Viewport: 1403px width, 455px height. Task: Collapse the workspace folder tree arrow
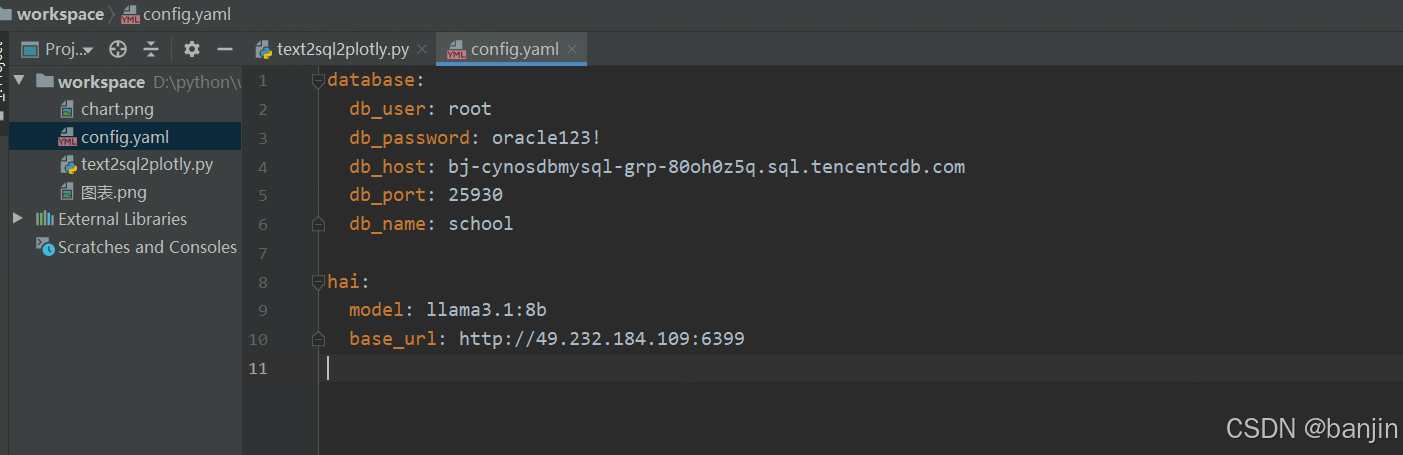[x=19, y=81]
